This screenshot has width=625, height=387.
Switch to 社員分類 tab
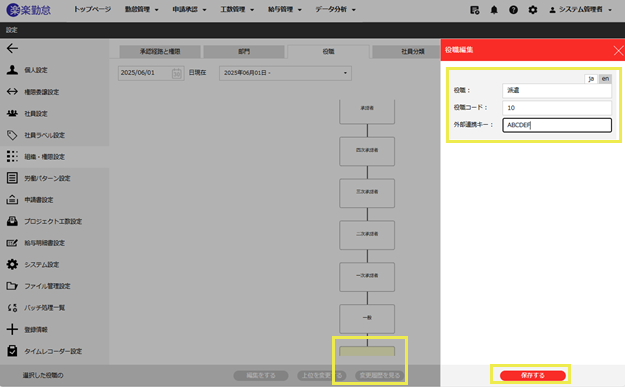pyautogui.click(x=407, y=51)
